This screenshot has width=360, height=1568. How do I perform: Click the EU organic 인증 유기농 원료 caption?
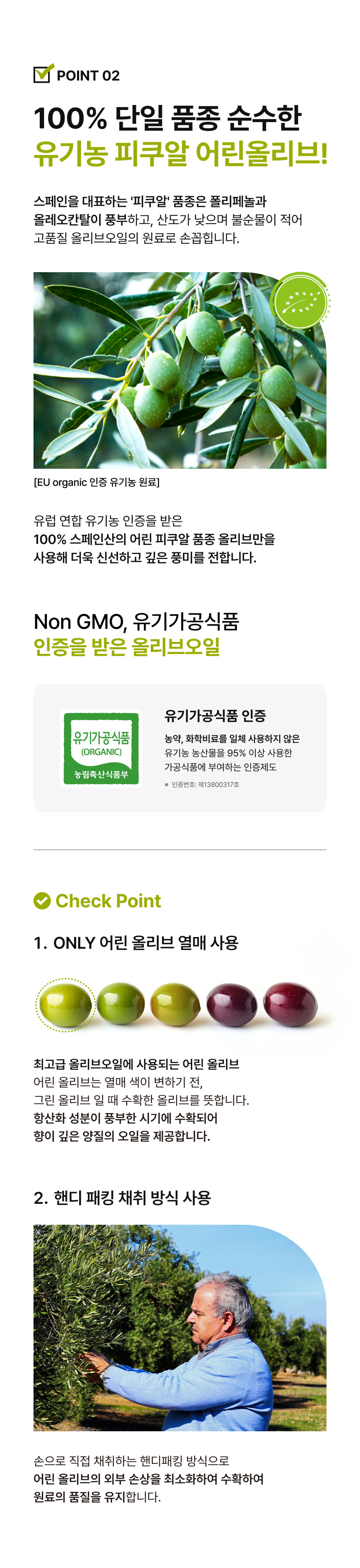[x=96, y=482]
